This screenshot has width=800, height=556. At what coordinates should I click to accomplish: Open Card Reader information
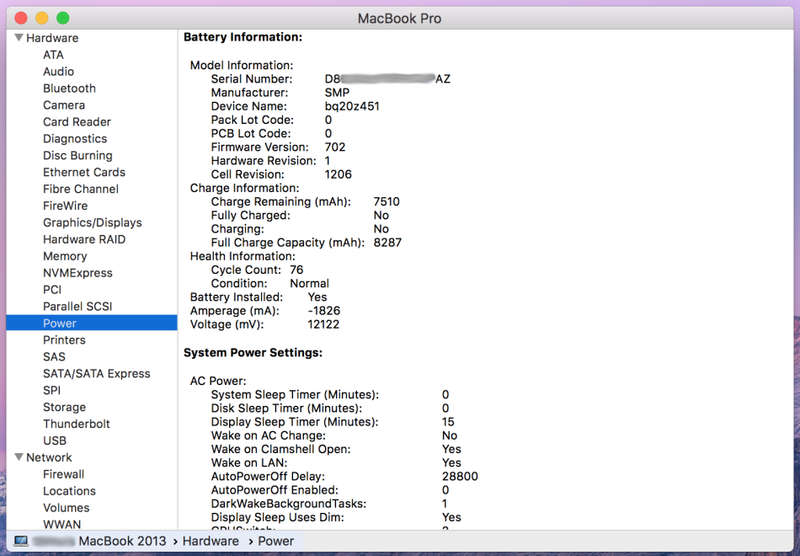tap(77, 122)
